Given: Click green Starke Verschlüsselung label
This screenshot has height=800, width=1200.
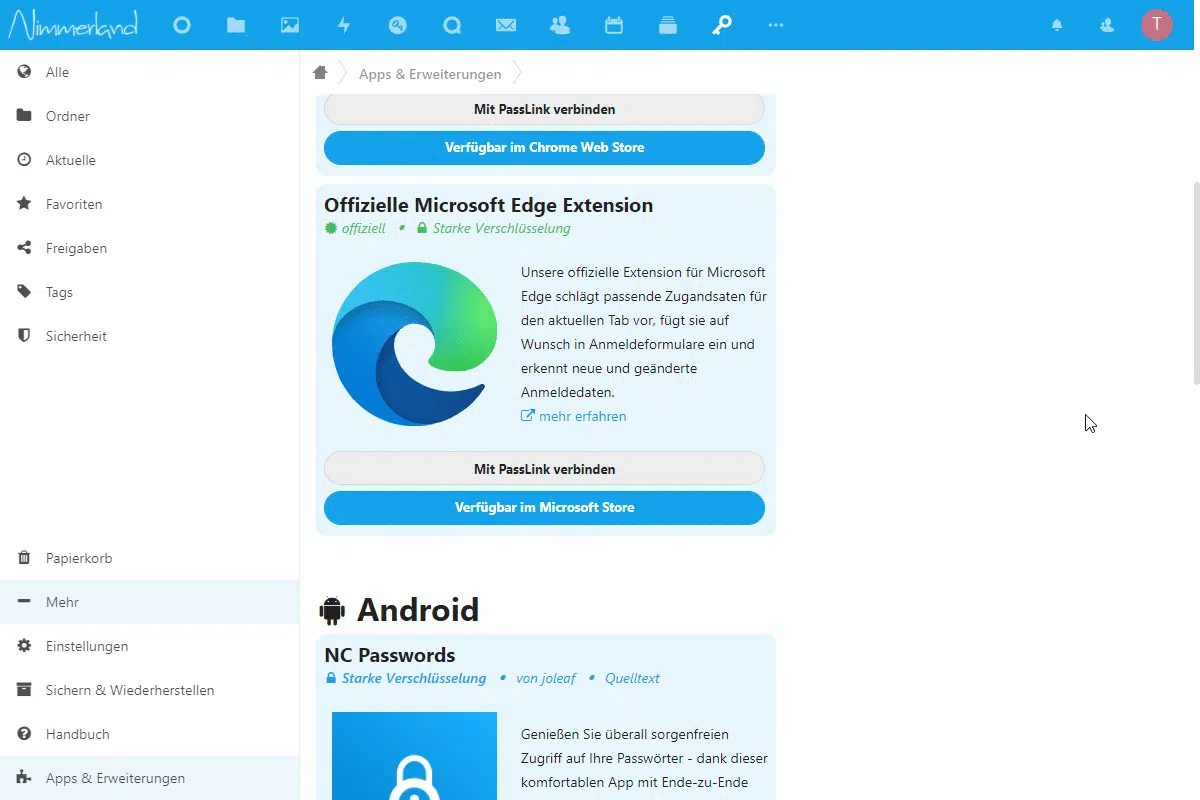Looking at the screenshot, I should click(x=493, y=228).
